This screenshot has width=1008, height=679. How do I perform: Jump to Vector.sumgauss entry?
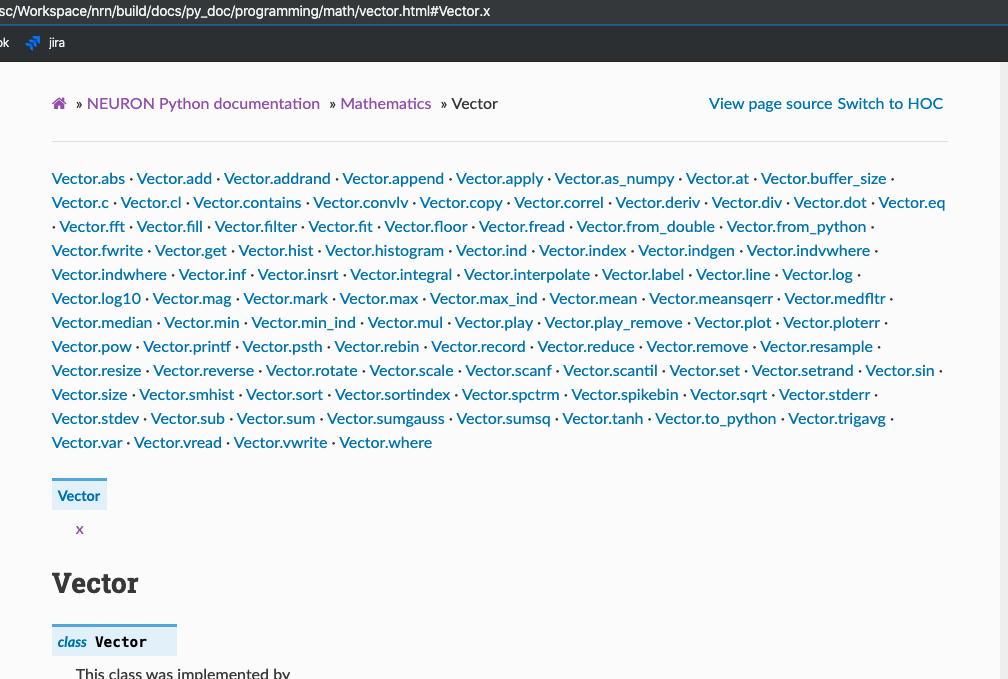(386, 419)
